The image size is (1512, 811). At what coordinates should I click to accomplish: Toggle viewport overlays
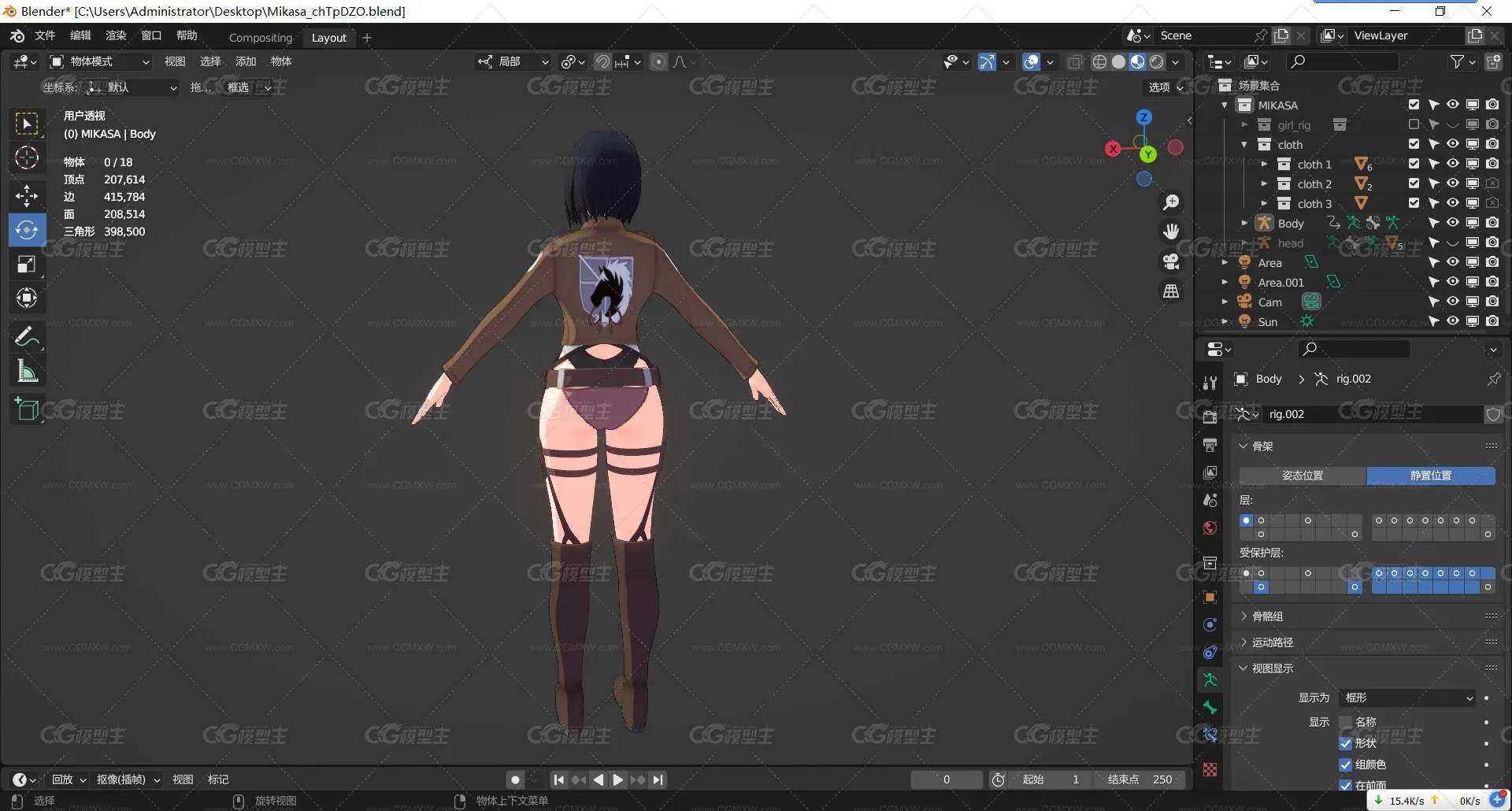pos(1031,61)
